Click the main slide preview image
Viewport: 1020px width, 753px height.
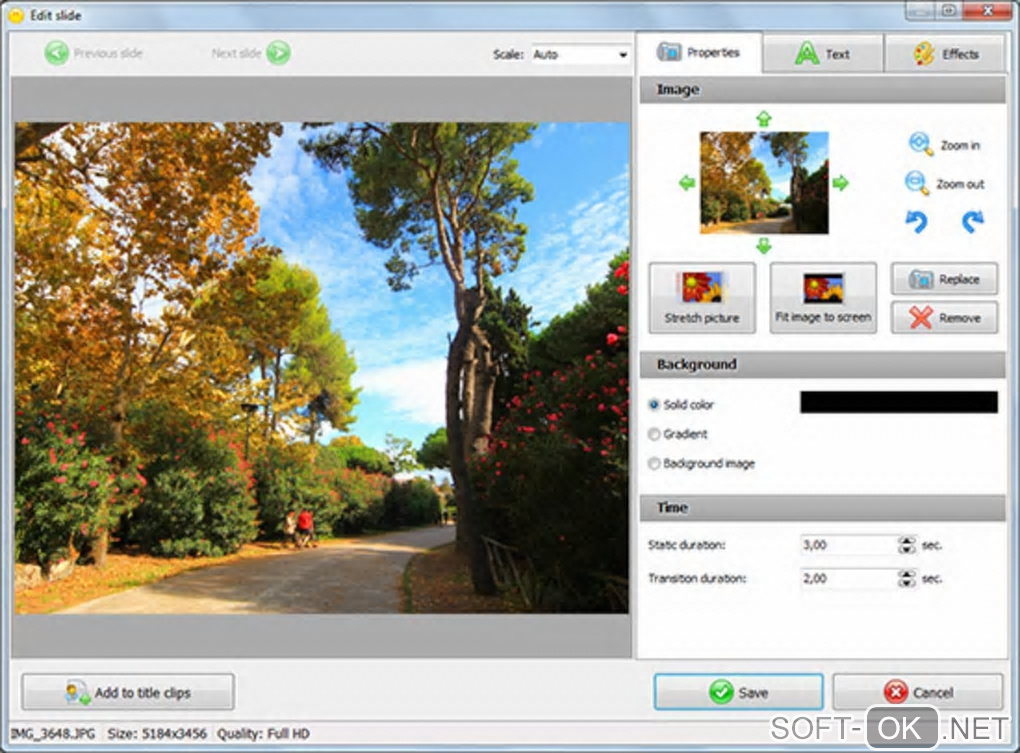click(322, 368)
